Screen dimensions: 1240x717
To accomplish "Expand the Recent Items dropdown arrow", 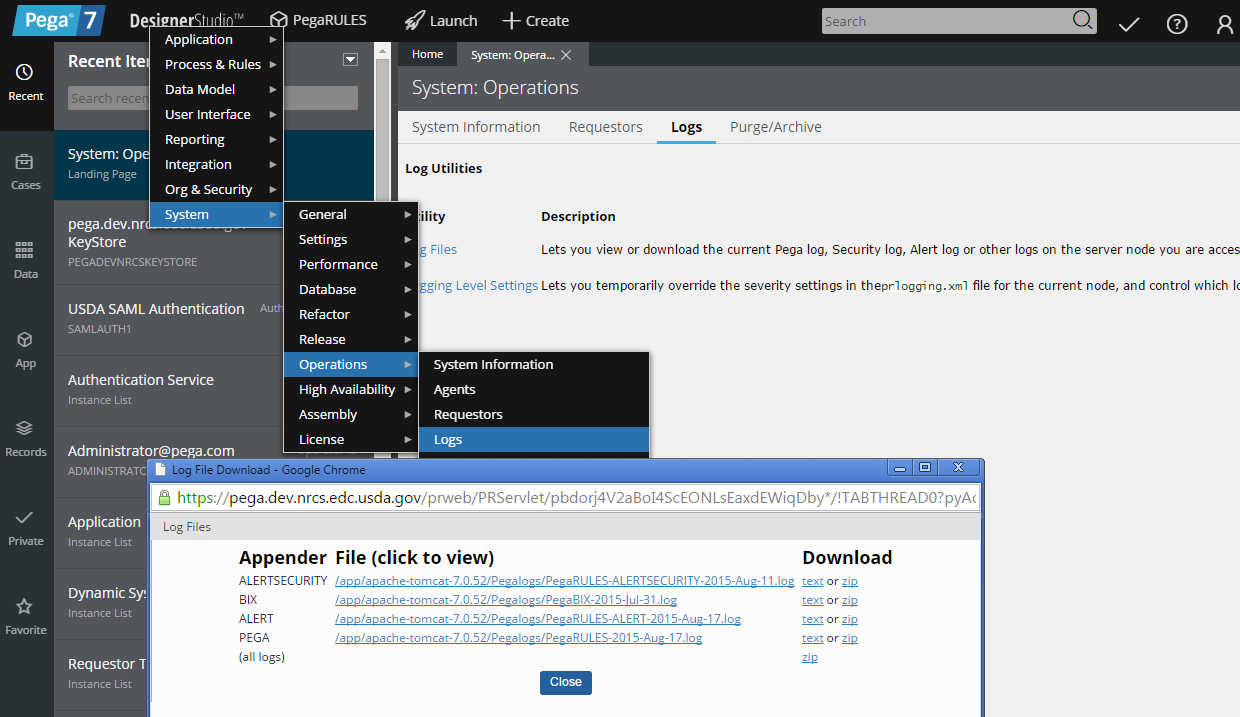I will 350,60.
